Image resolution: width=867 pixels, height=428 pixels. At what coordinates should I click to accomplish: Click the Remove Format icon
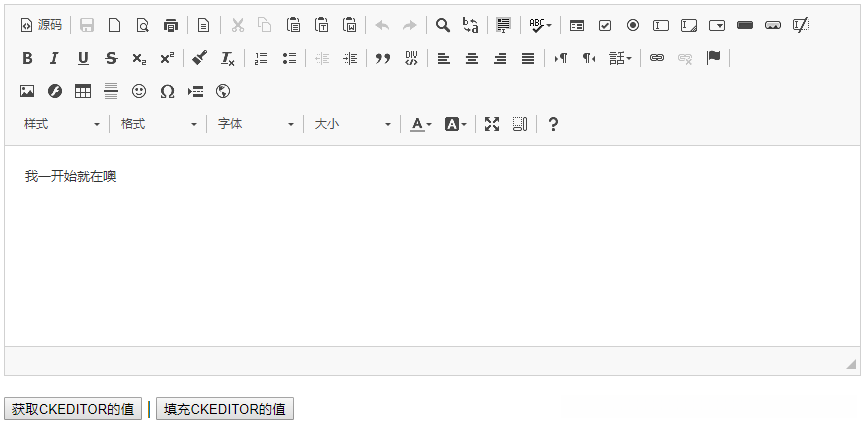click(228, 58)
